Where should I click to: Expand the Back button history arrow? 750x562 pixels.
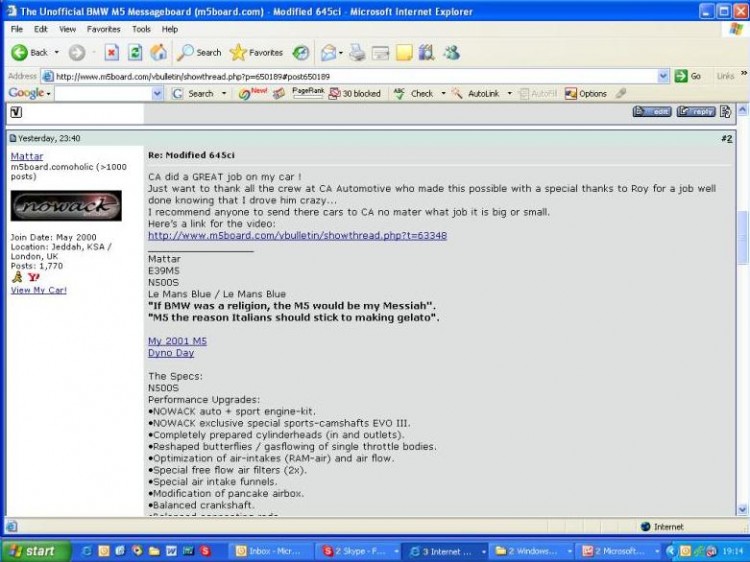click(57, 52)
